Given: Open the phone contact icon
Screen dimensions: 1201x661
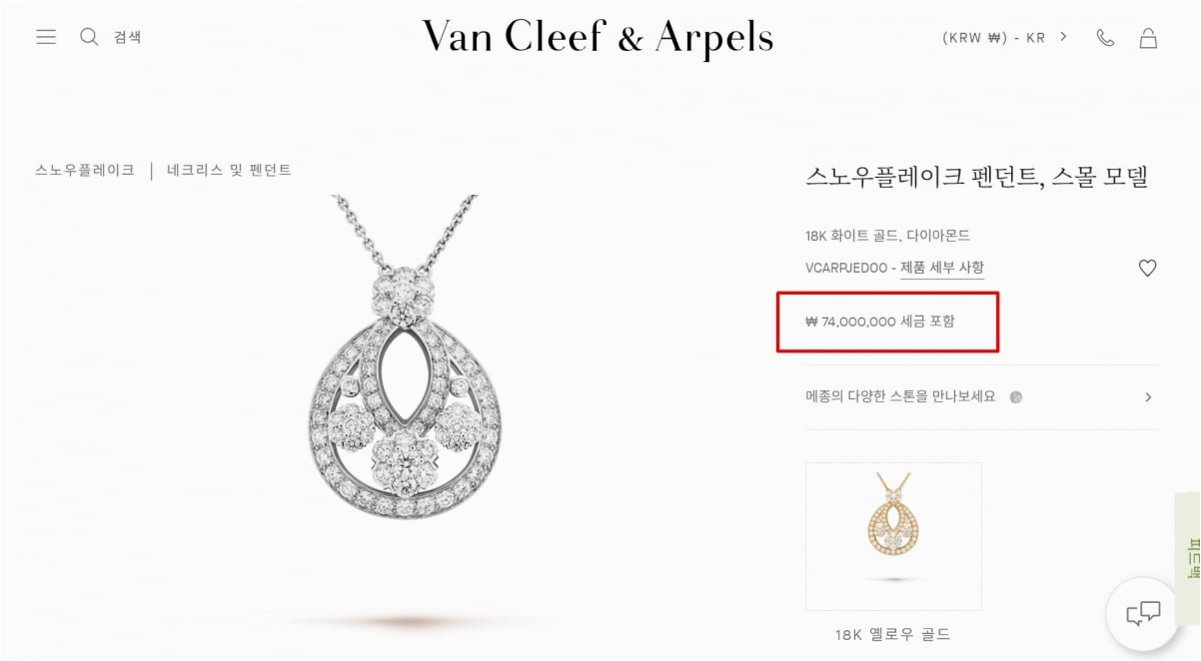Looking at the screenshot, I should (1105, 38).
